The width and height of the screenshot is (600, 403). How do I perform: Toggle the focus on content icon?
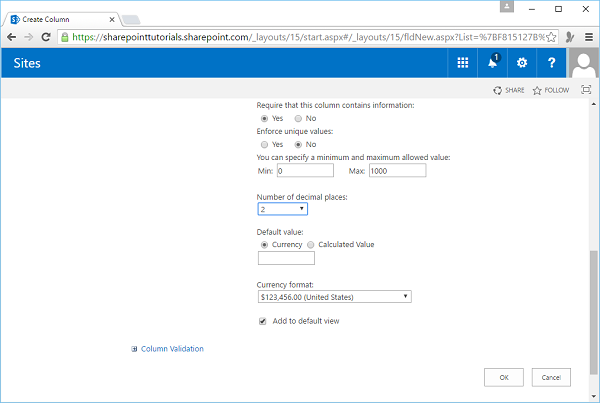pos(586,90)
